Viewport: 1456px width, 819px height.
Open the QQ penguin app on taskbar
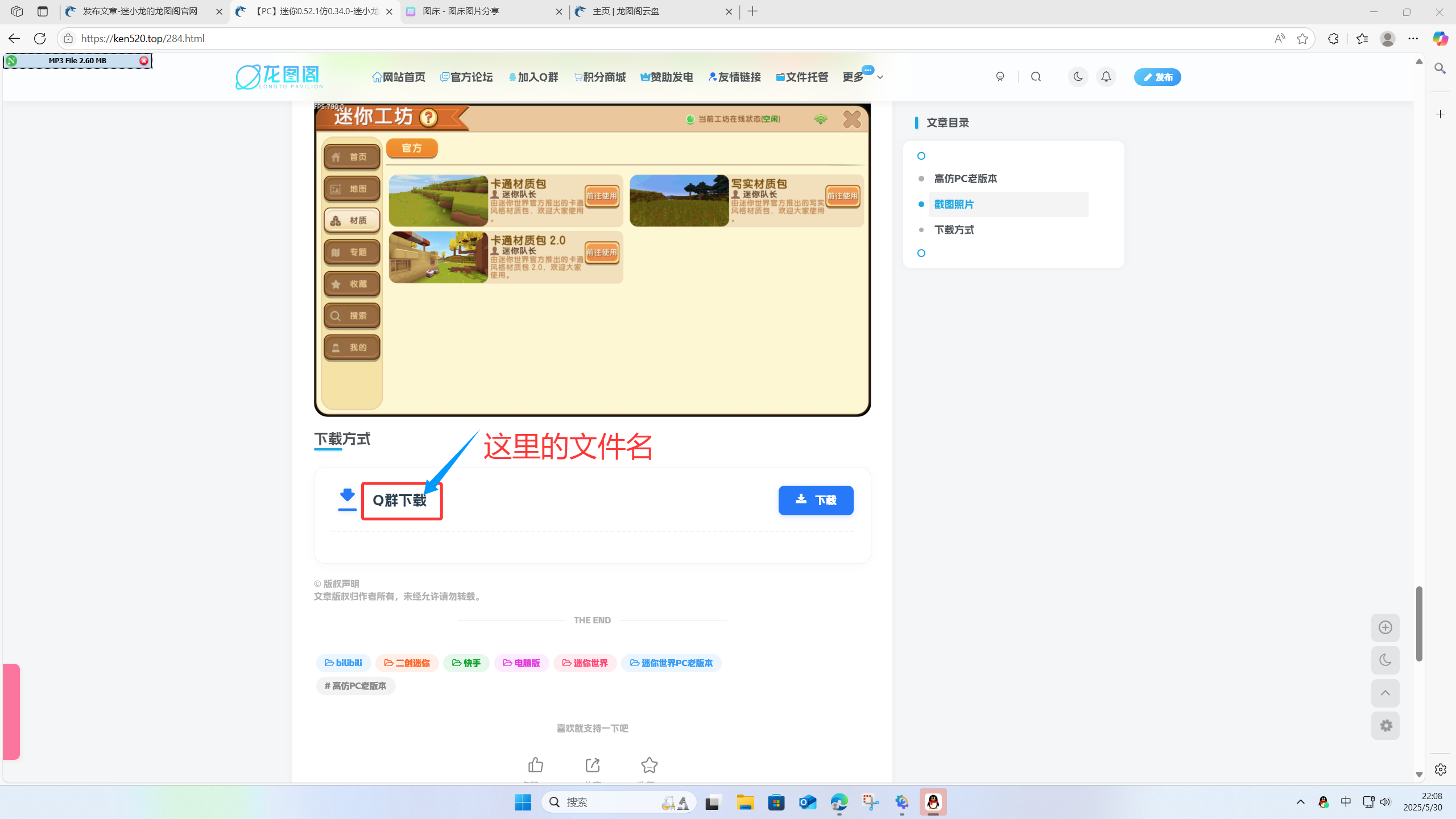933,802
